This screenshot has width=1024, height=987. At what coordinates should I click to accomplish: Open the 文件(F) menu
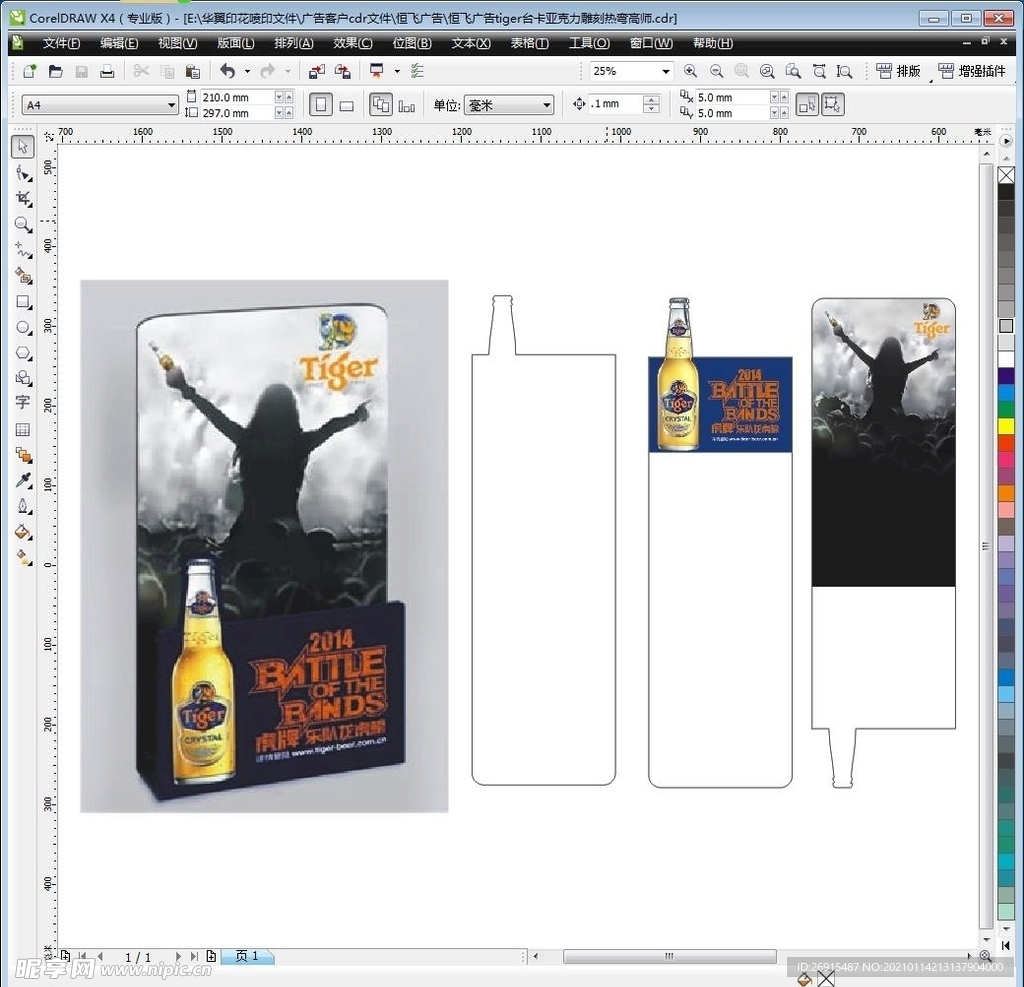tap(61, 43)
